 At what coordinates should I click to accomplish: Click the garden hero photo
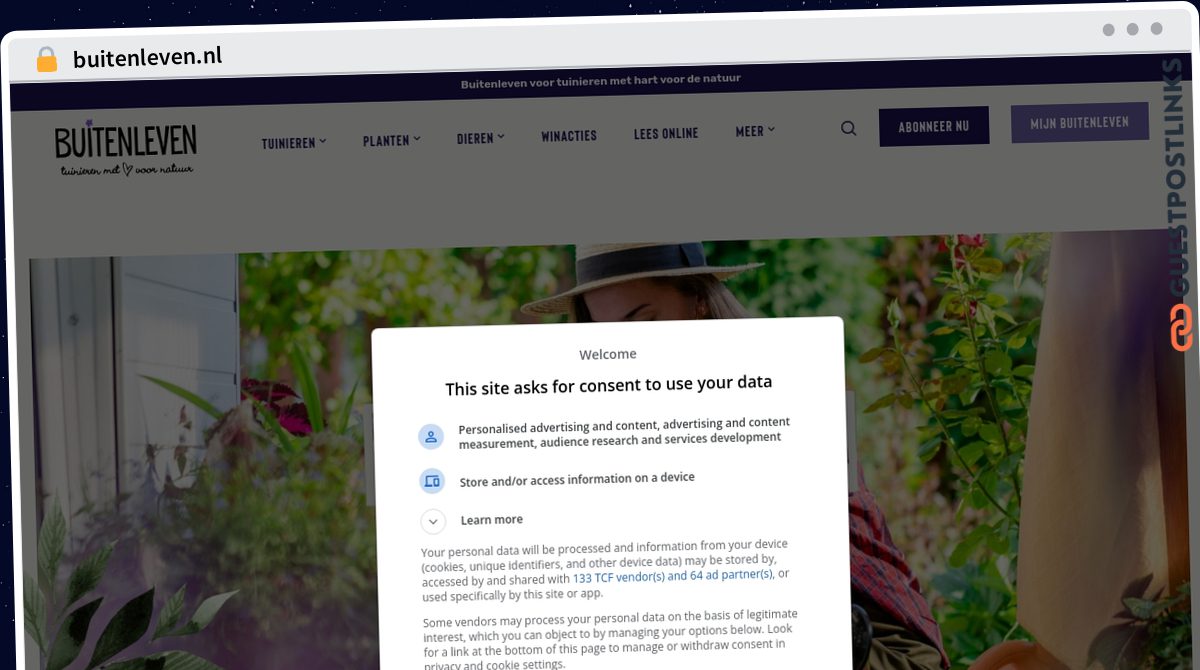coord(200,450)
